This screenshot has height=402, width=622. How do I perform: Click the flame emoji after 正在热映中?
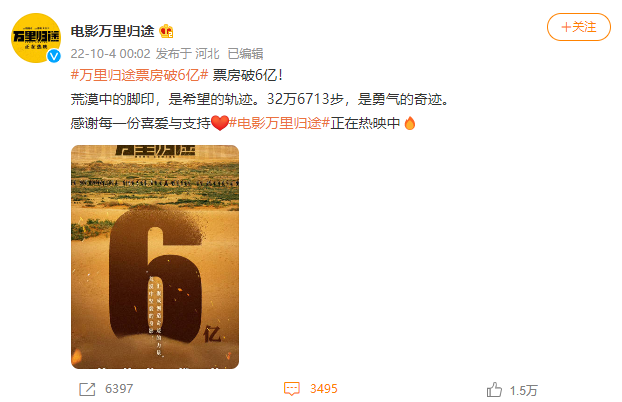(x=410, y=123)
